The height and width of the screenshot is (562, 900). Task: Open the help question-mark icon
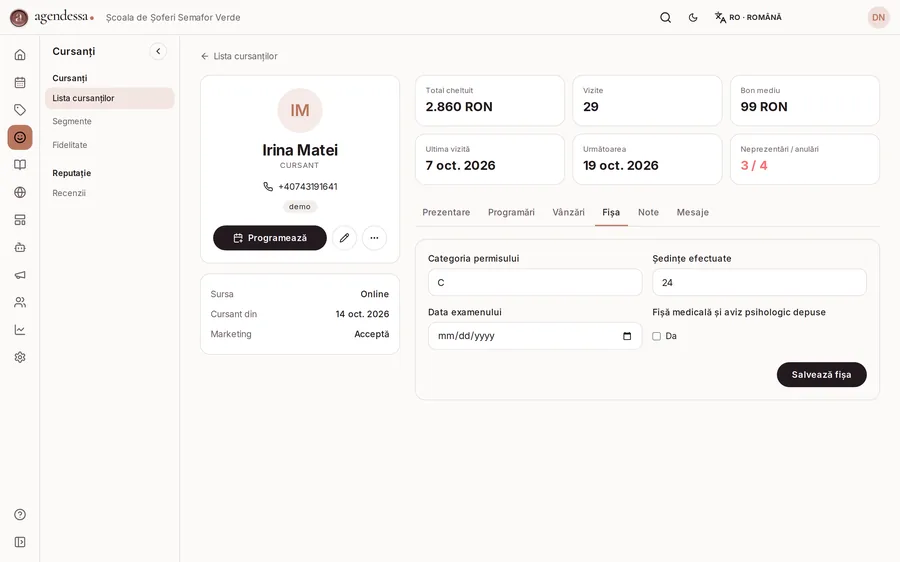coord(20,514)
